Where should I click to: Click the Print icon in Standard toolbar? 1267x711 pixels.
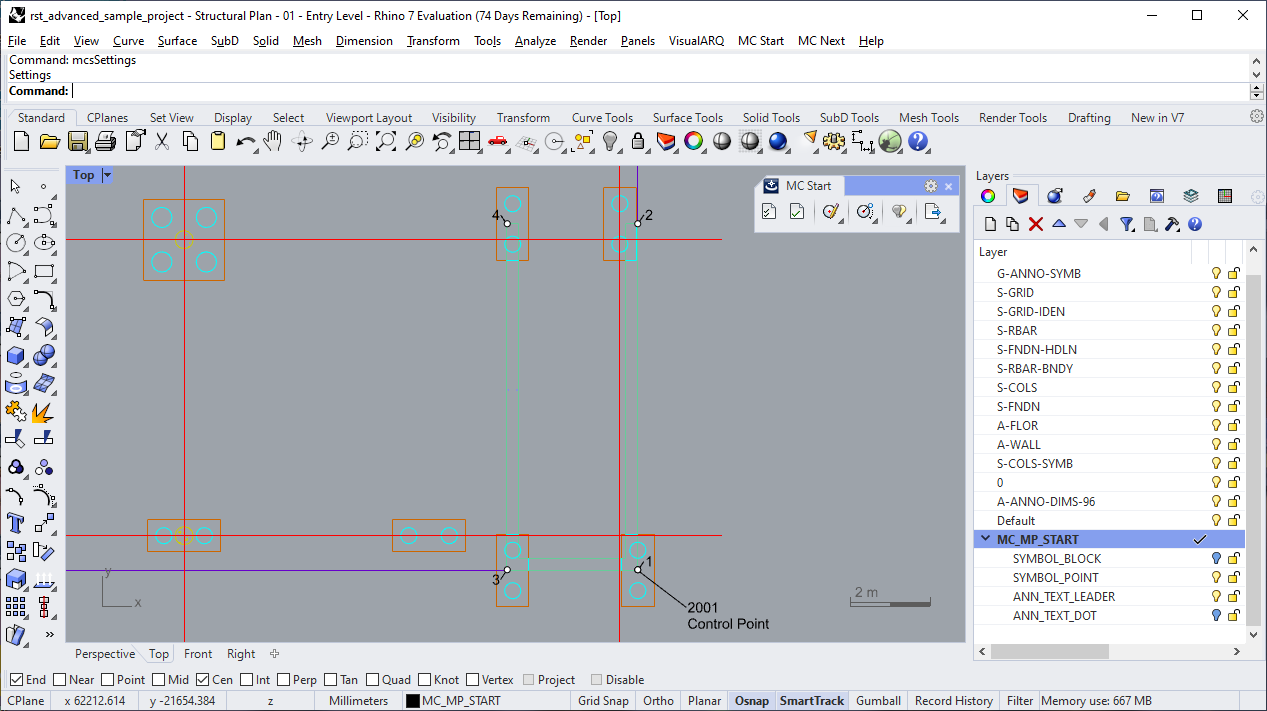click(106, 142)
